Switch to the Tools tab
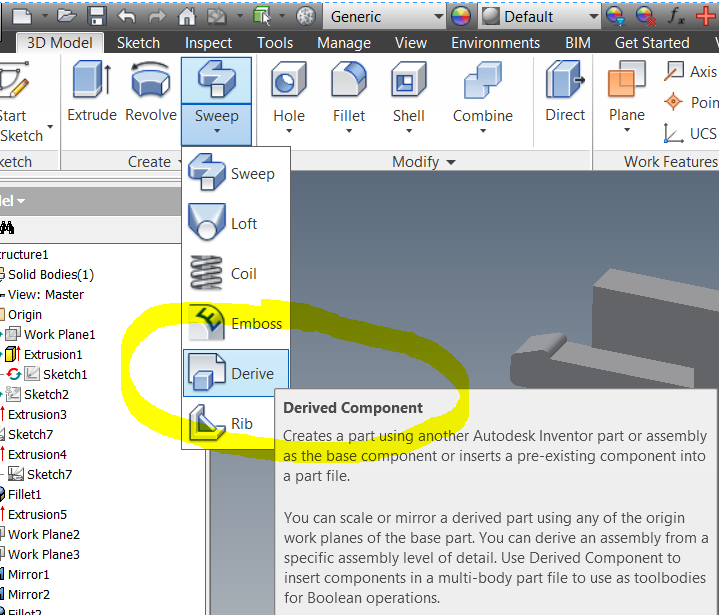This screenshot has width=719, height=615. pyautogui.click(x=275, y=43)
